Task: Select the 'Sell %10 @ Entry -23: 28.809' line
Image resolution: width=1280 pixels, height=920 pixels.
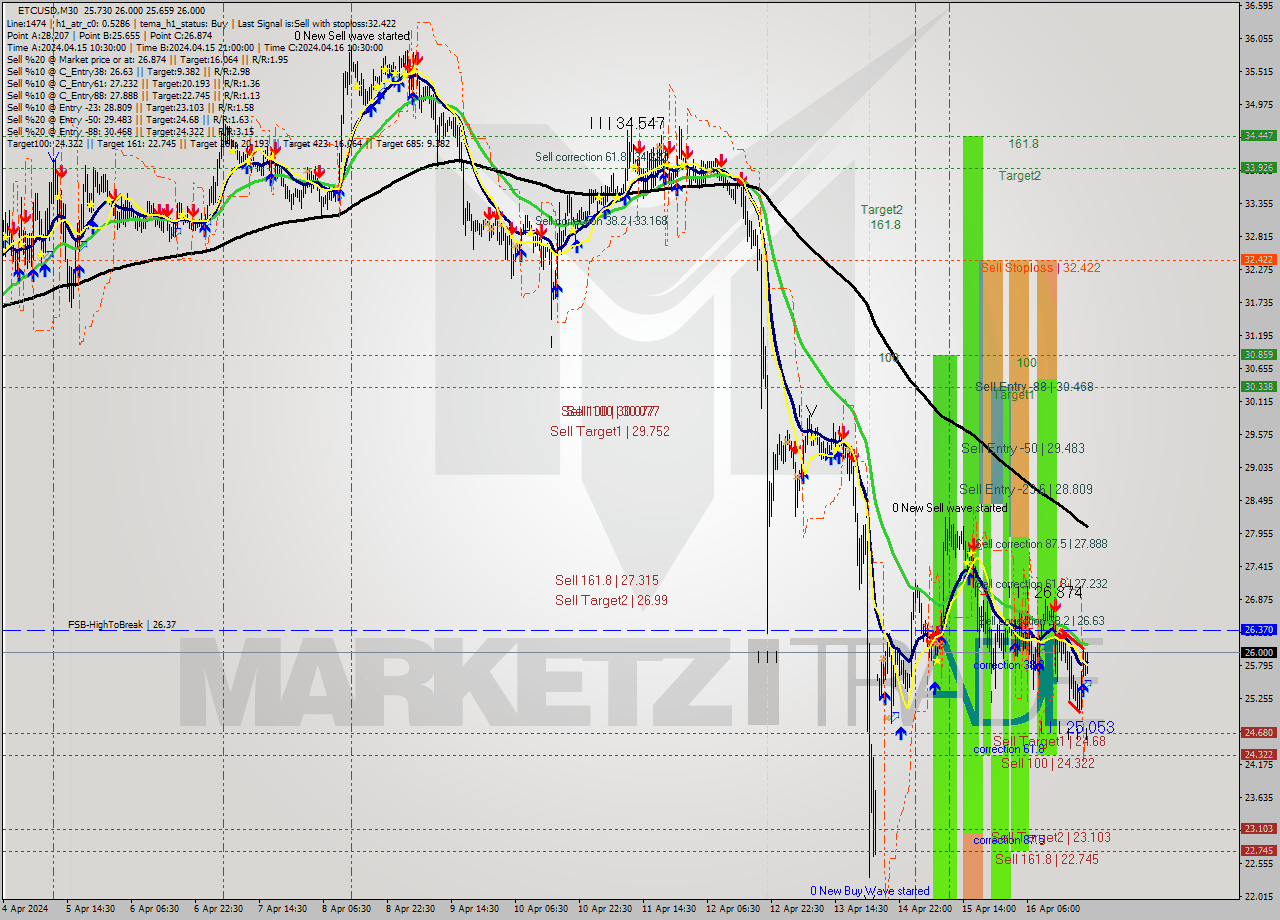Action: tap(130, 107)
